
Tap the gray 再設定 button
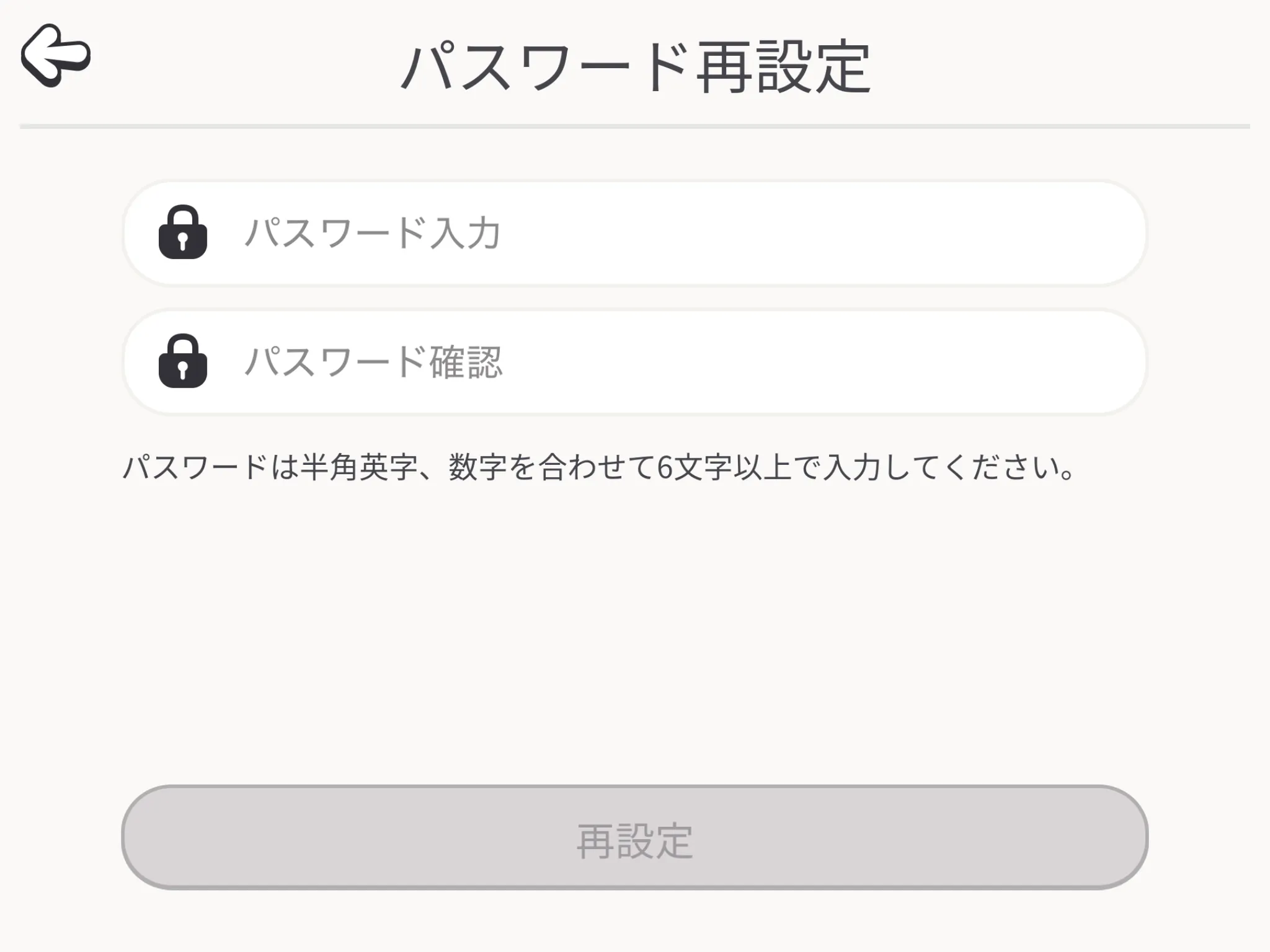(x=634, y=837)
